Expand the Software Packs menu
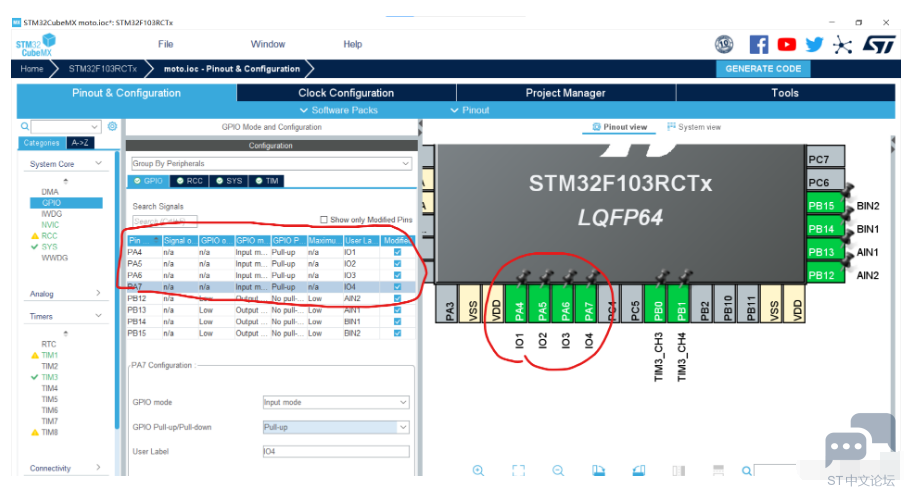The image size is (904, 496). click(339, 110)
